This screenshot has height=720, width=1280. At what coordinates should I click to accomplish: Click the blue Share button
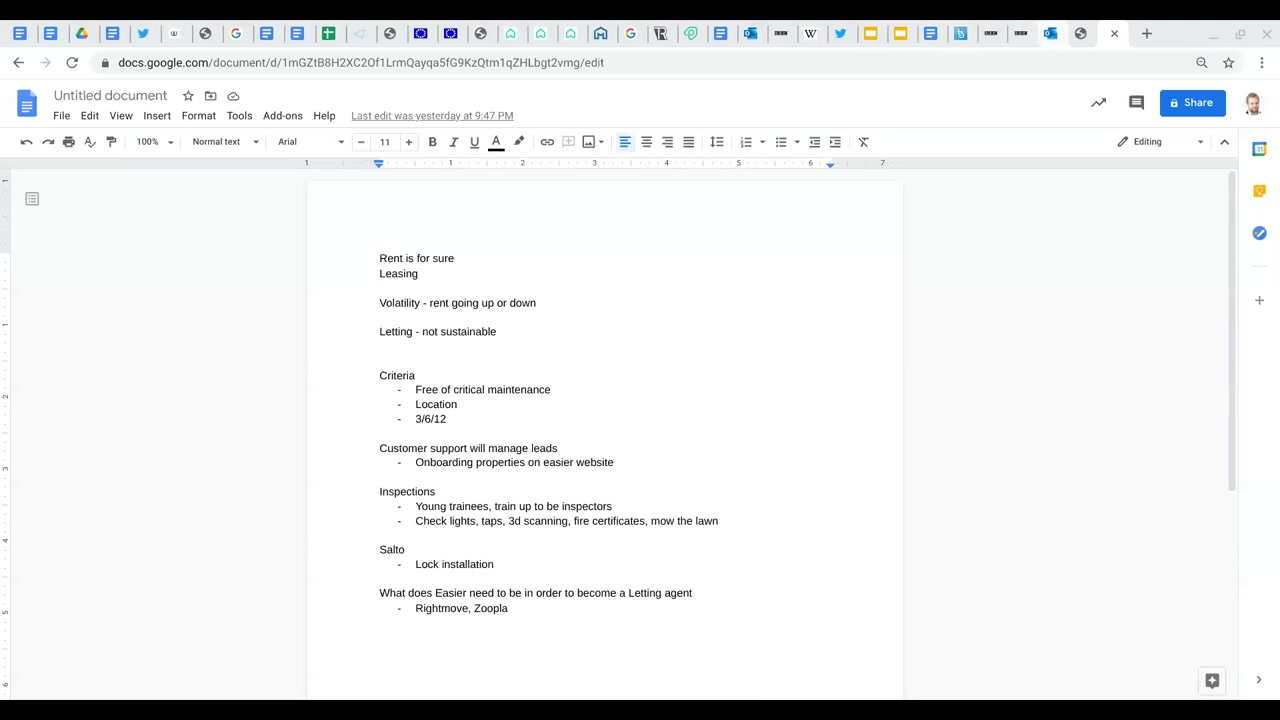[x=1192, y=103]
